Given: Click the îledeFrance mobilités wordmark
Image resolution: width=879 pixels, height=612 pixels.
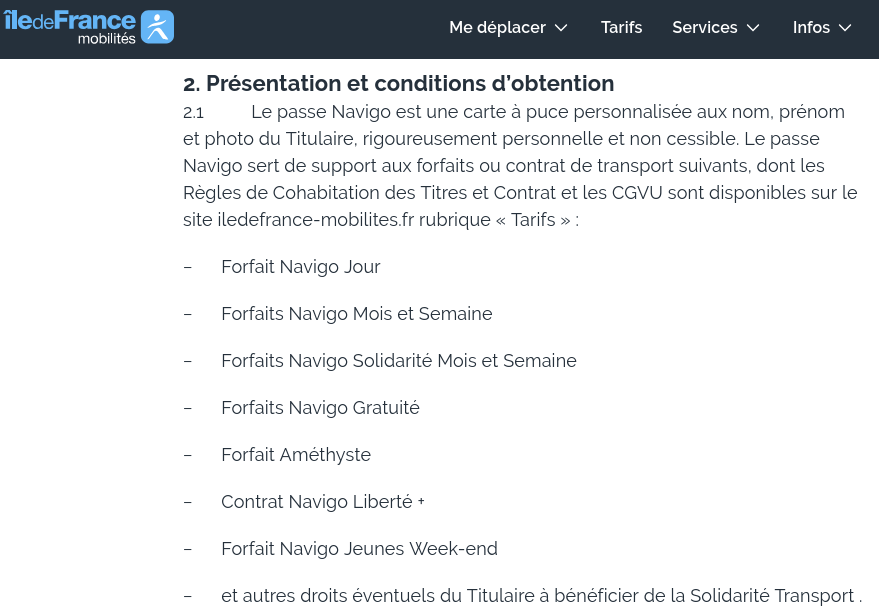Looking at the screenshot, I should point(70,27).
